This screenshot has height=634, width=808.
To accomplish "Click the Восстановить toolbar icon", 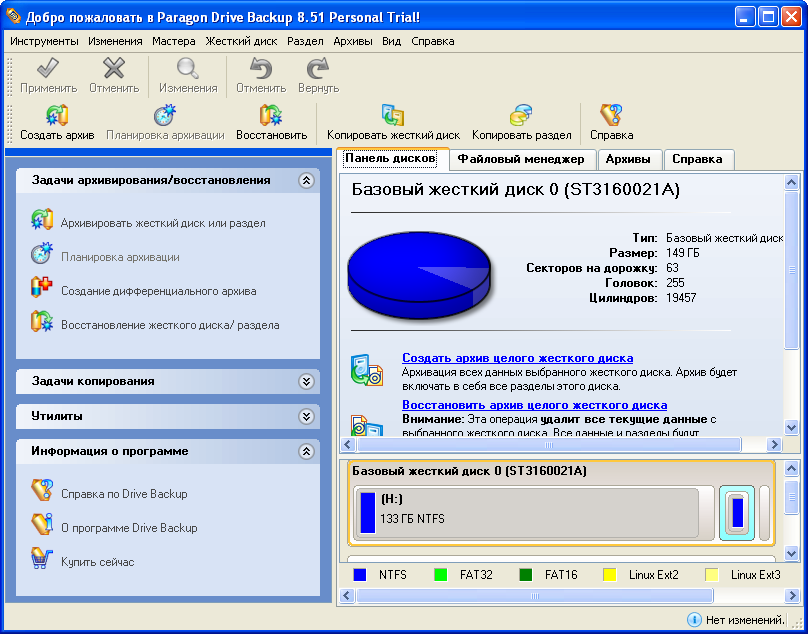I will [271, 115].
